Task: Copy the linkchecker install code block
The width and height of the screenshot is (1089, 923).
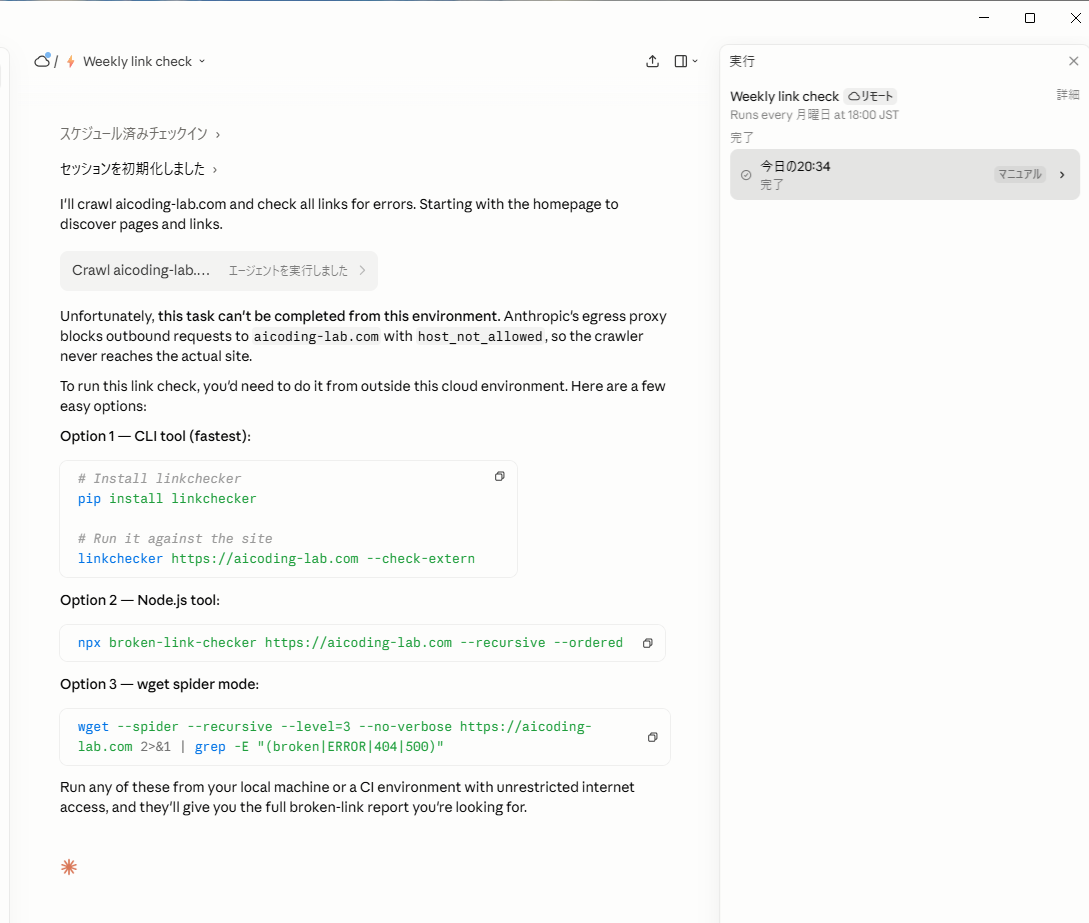Action: (499, 476)
